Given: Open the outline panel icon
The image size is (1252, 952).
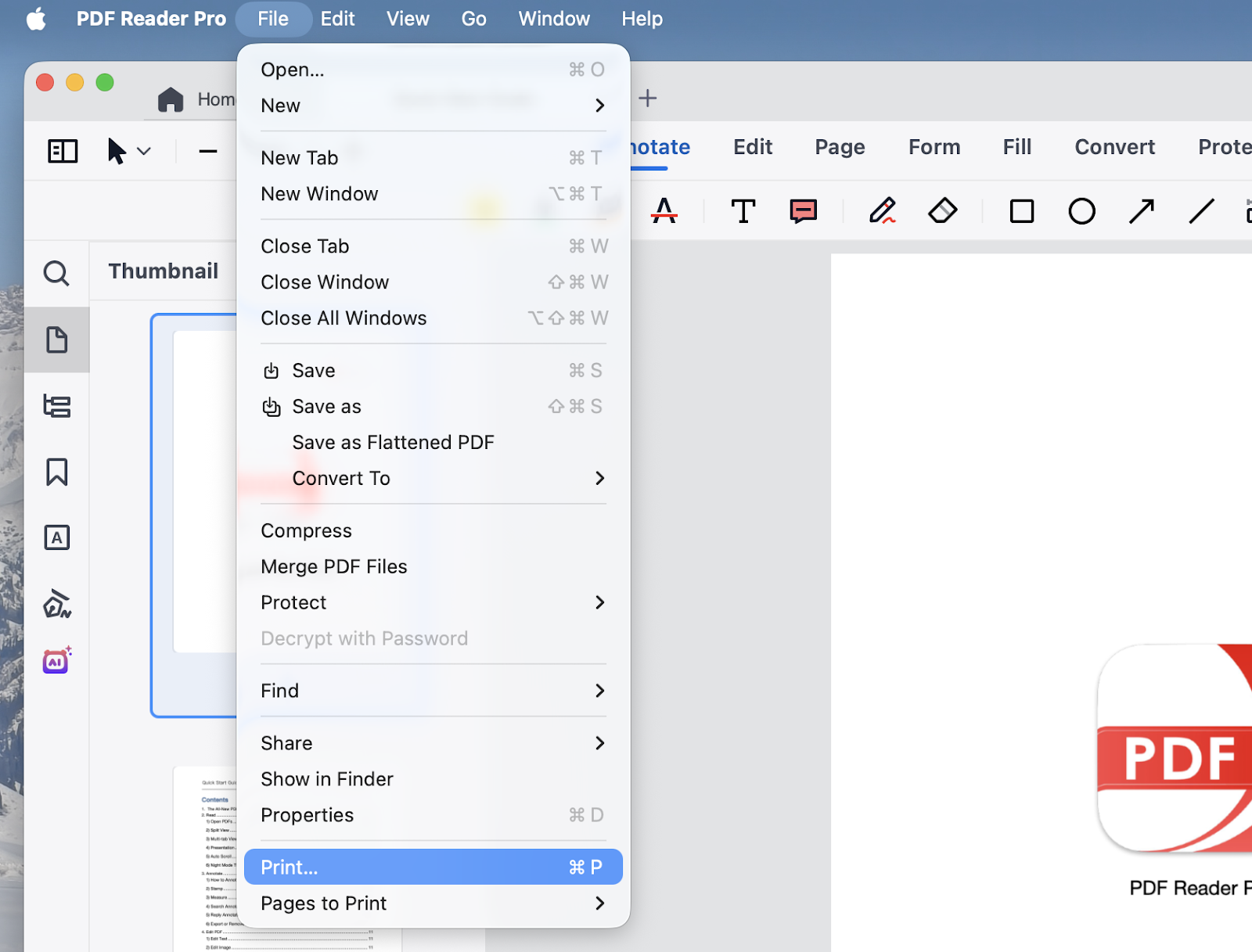Looking at the screenshot, I should (x=56, y=406).
